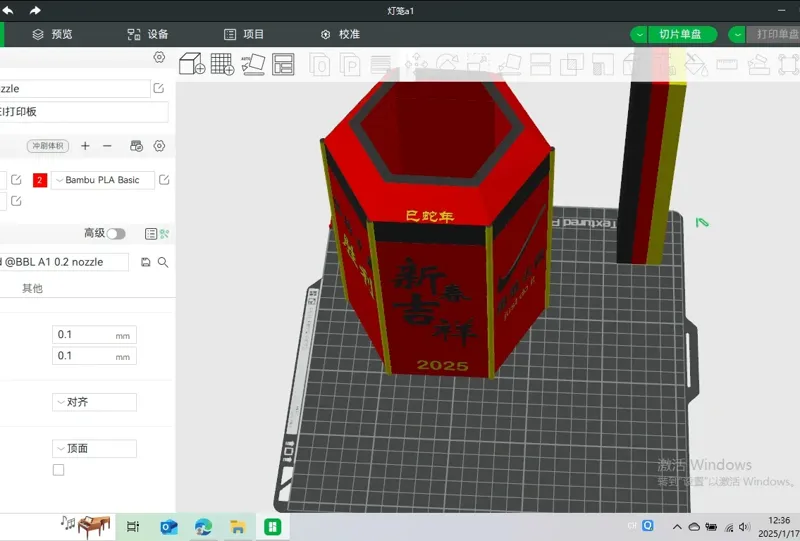Open Microsoft Edge from the taskbar

(x=204, y=527)
